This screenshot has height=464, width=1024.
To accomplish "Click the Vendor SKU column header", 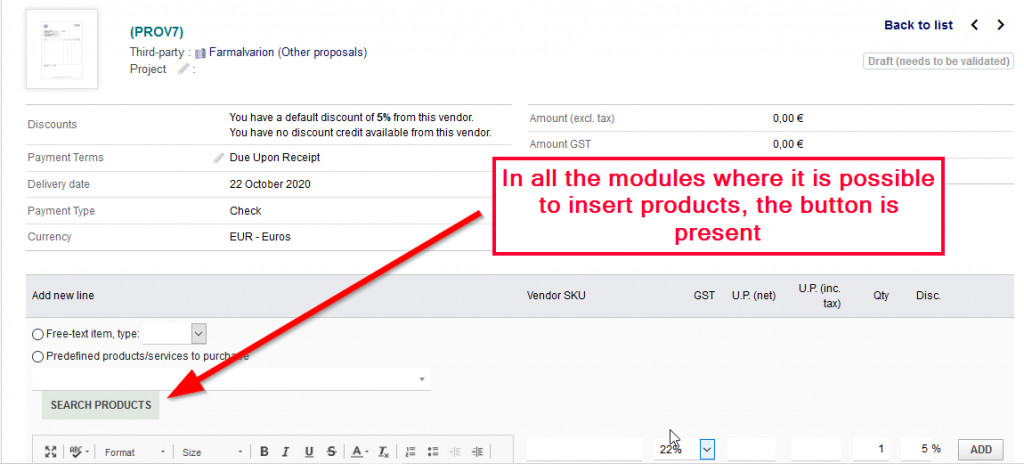I will (x=556, y=295).
